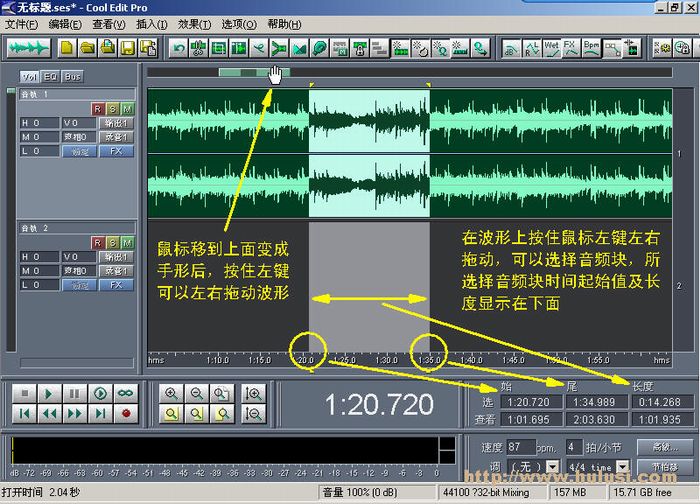700x504 pixels.
Task: Jump to beginning with go-to-start button
Action: [x=25, y=414]
